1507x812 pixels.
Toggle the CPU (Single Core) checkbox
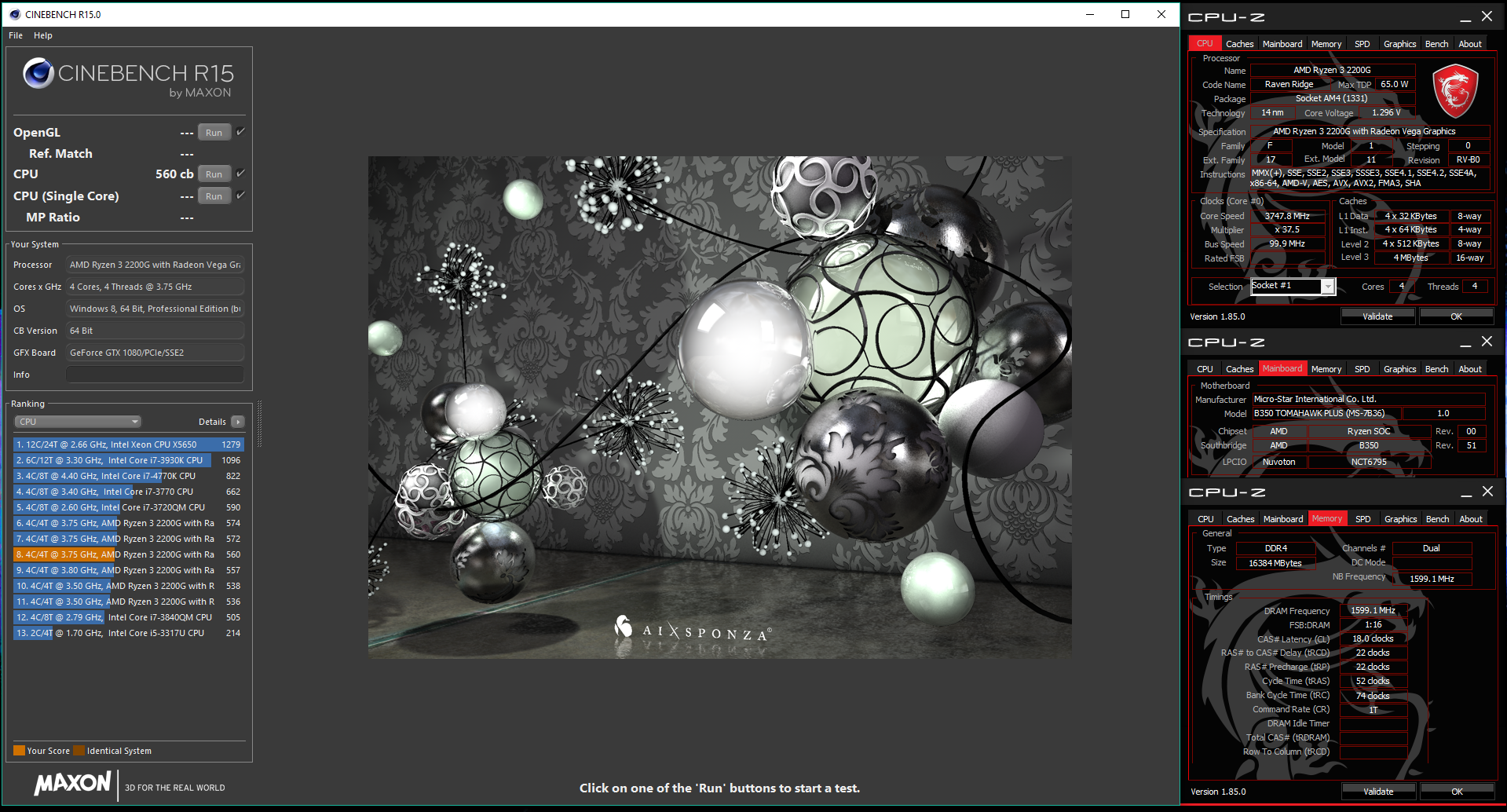(240, 195)
